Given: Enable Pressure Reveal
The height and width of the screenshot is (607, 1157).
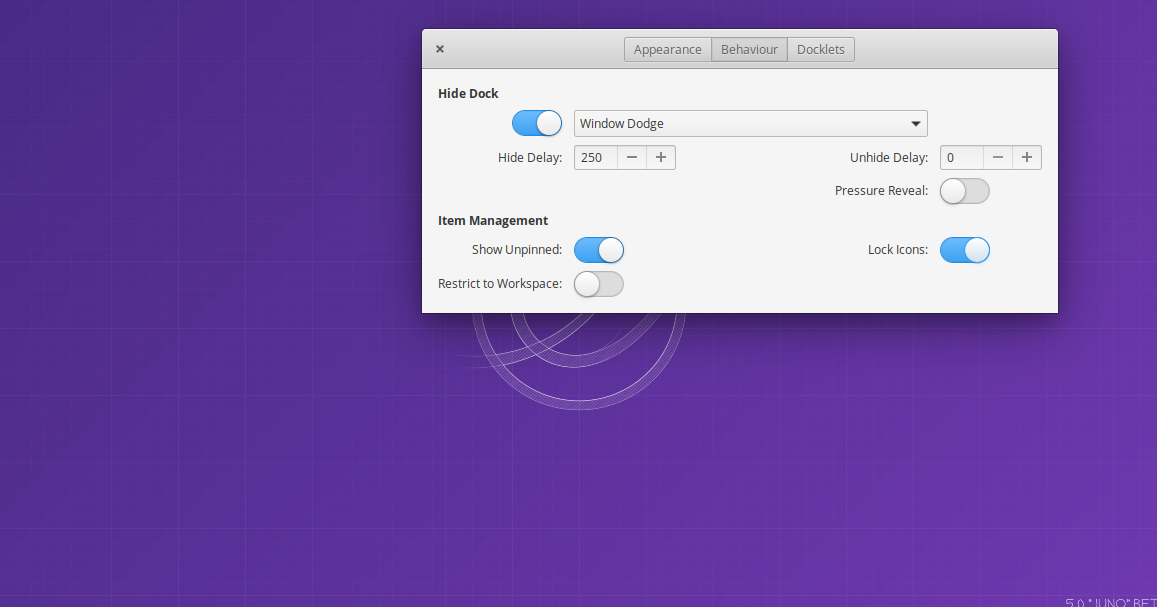Looking at the screenshot, I should pyautogui.click(x=964, y=190).
